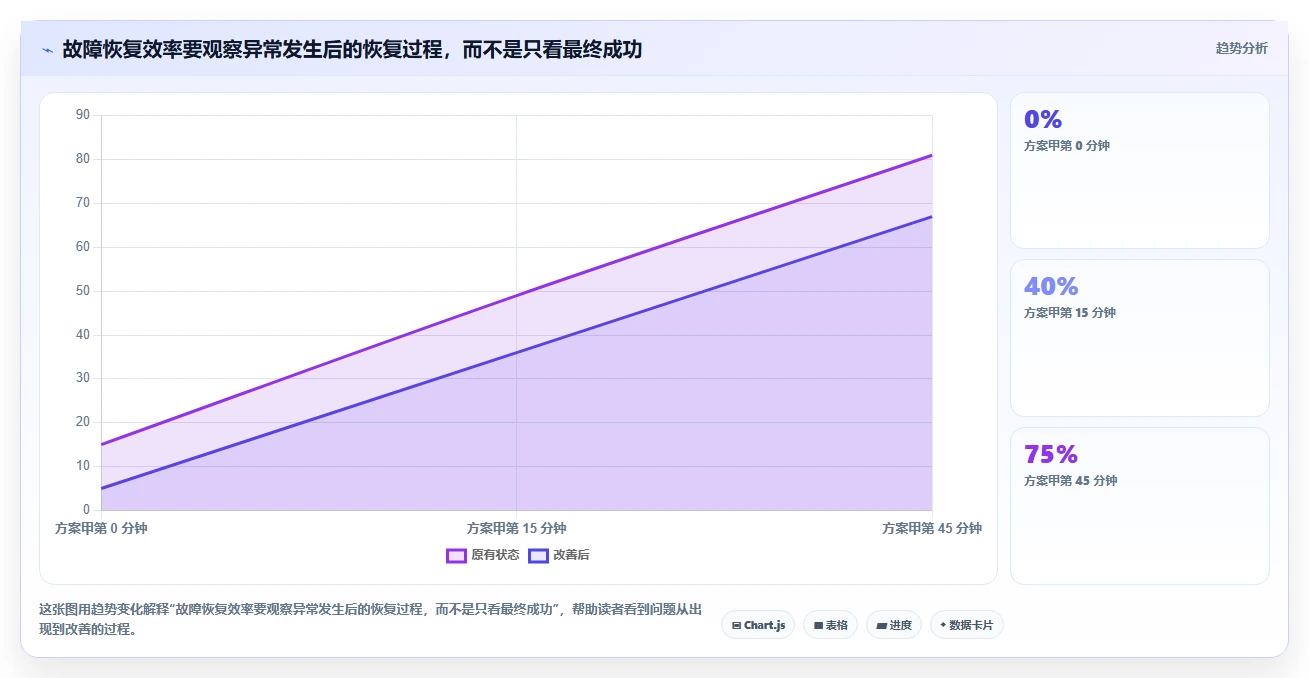The height and width of the screenshot is (678, 1309).
Task: Click the 数据卡片 tag chip
Action: [x=966, y=625]
